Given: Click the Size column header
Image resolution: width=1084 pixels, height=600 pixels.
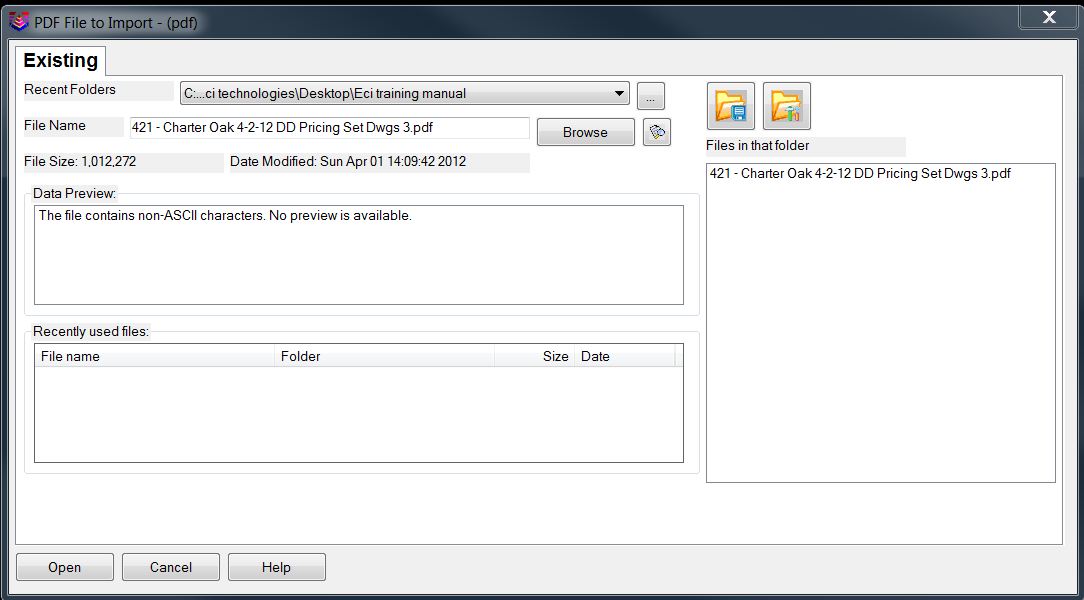Looking at the screenshot, I should tap(534, 357).
